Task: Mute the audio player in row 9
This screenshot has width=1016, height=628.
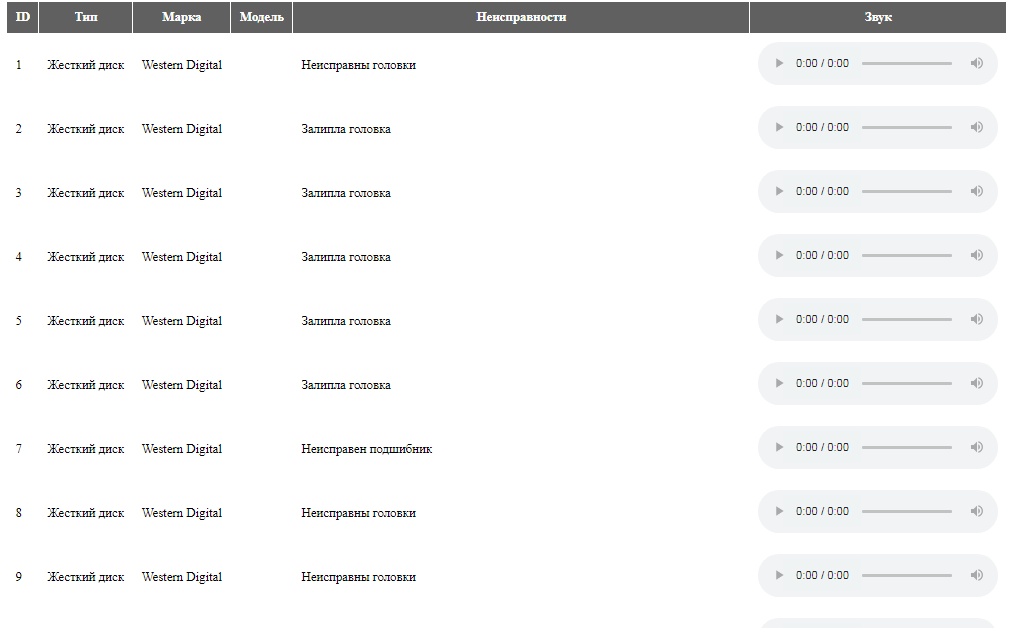Action: (x=976, y=576)
